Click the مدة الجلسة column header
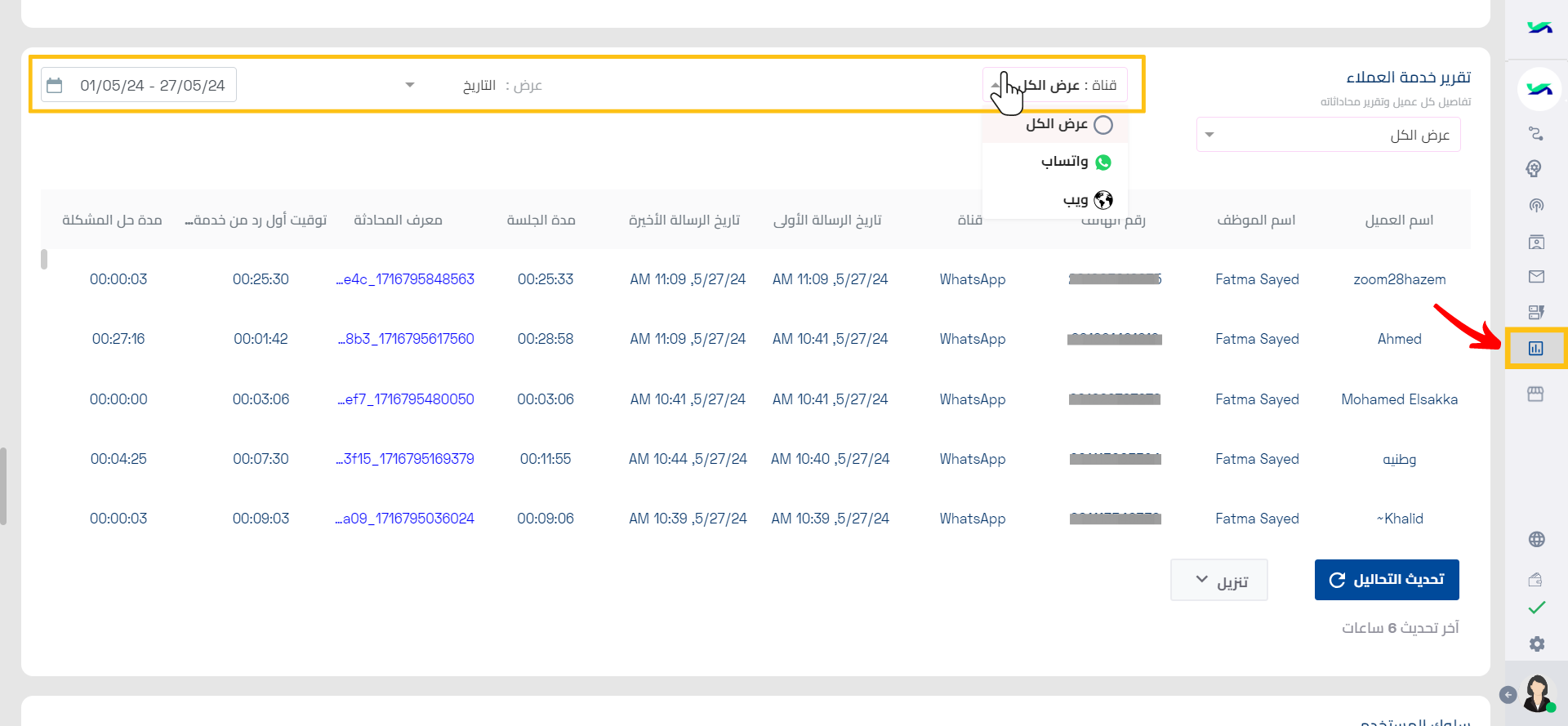Image resolution: width=1568 pixels, height=726 pixels. 541,220
